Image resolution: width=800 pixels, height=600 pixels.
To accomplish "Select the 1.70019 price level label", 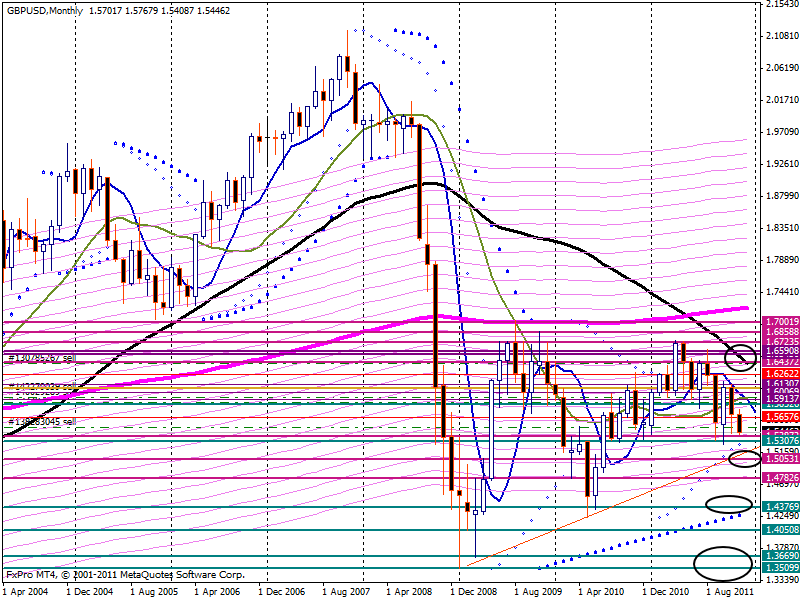I will [781, 322].
